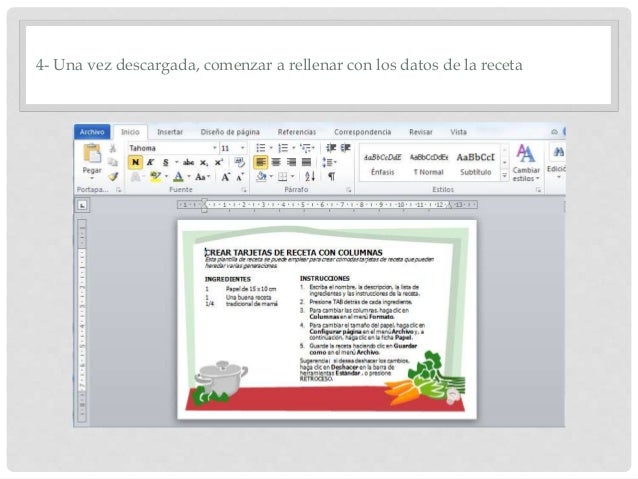Switch to the Insertar tab
The image size is (638, 479).
[x=169, y=131]
